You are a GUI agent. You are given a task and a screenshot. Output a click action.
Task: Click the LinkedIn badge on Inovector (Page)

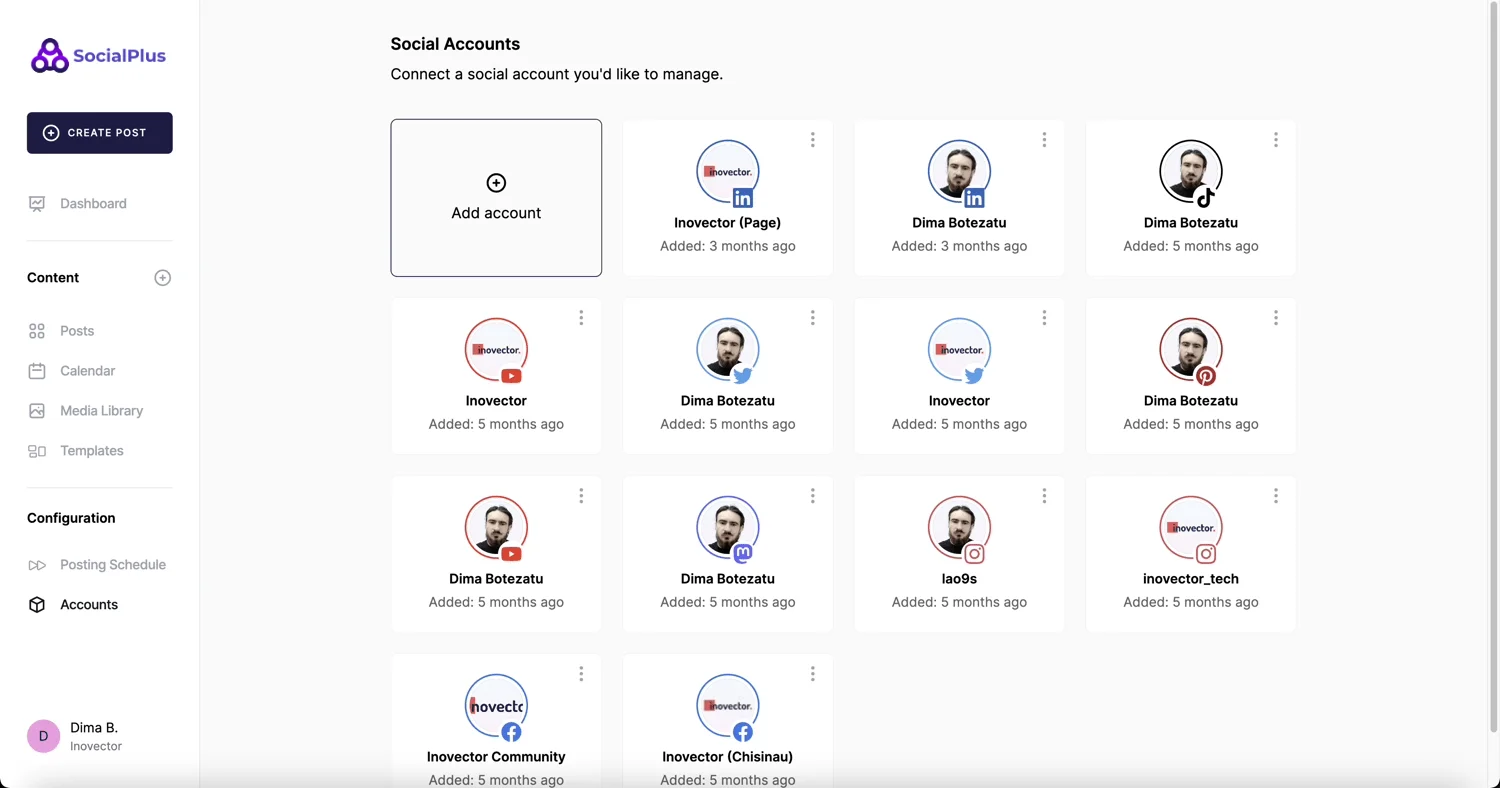[x=743, y=197]
